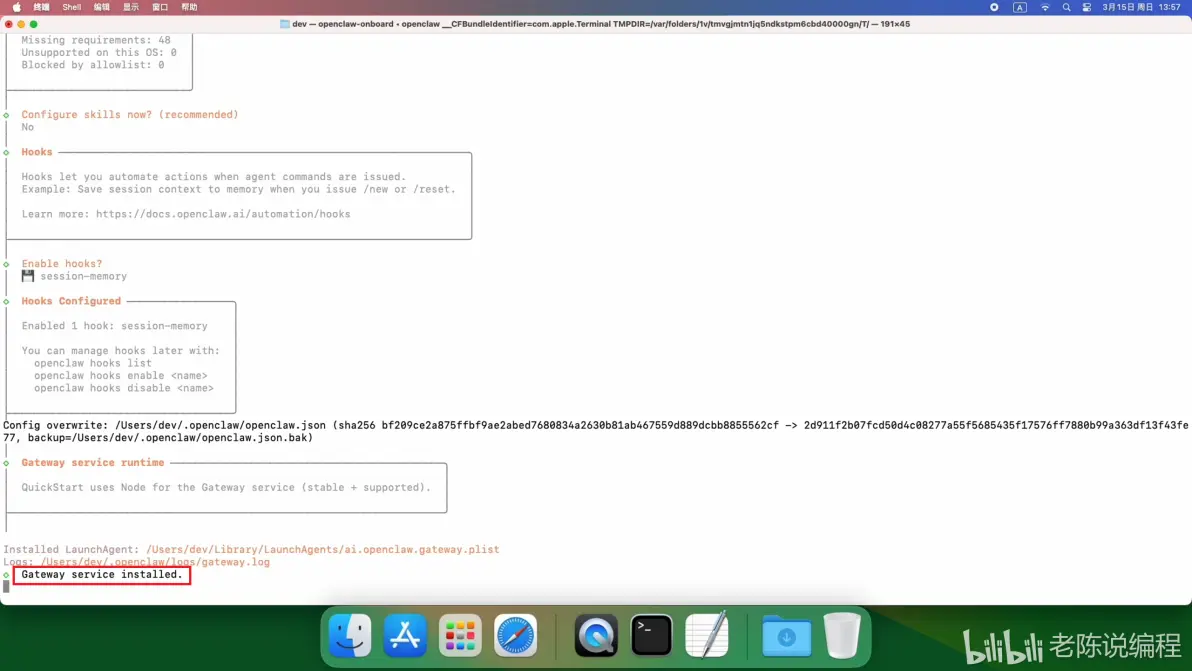This screenshot has height=671, width=1192.
Task: Open Launchpad from the Dock
Action: [x=460, y=635]
